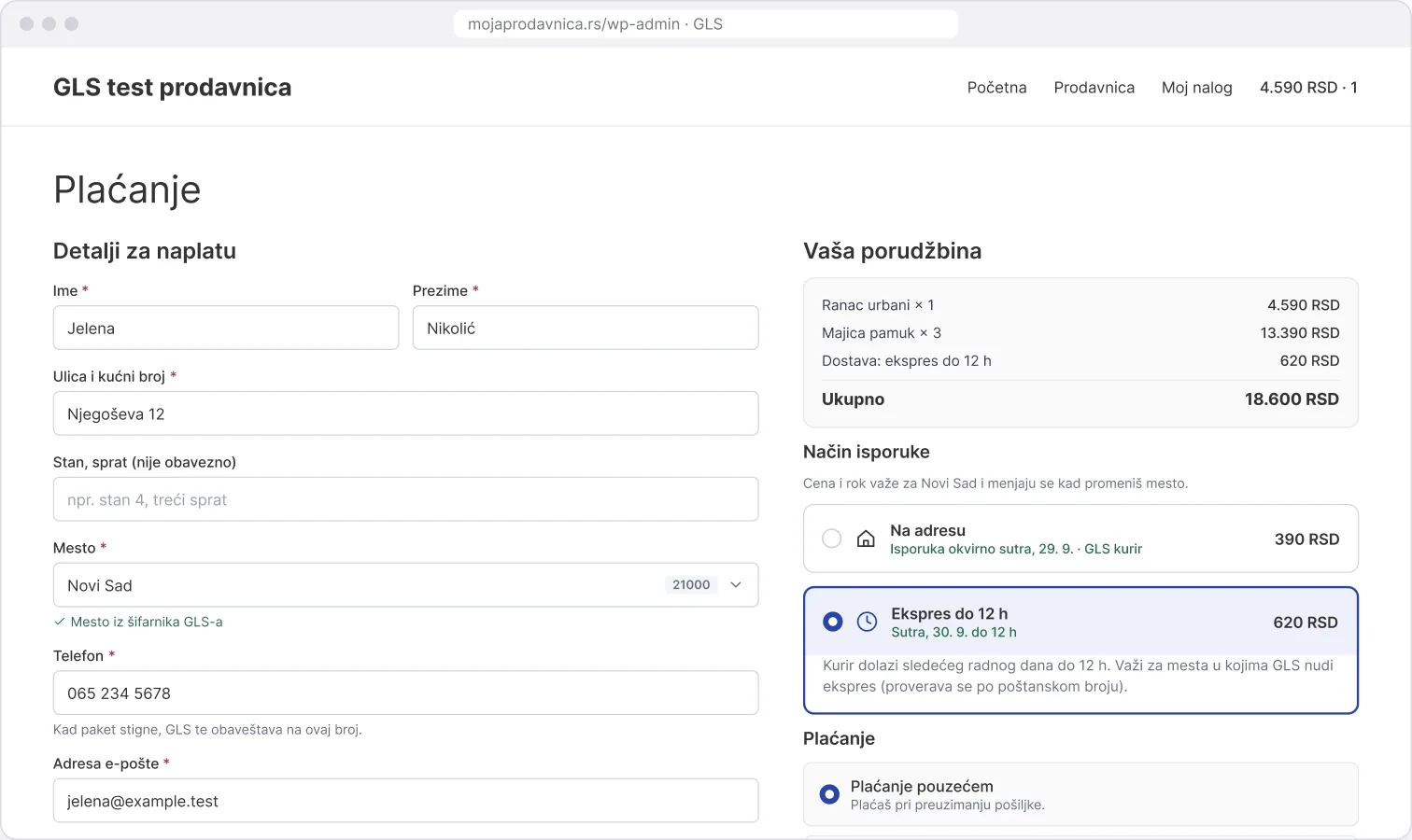Open the cart showing 4.590 RSD
This screenshot has height=840, width=1412.
pos(1308,88)
